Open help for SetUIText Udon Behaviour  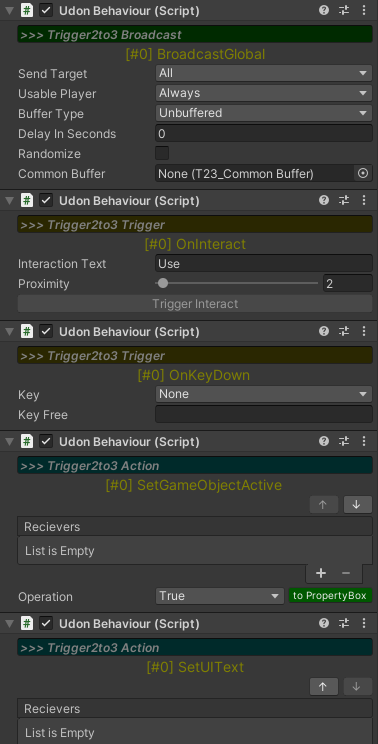[324, 623]
